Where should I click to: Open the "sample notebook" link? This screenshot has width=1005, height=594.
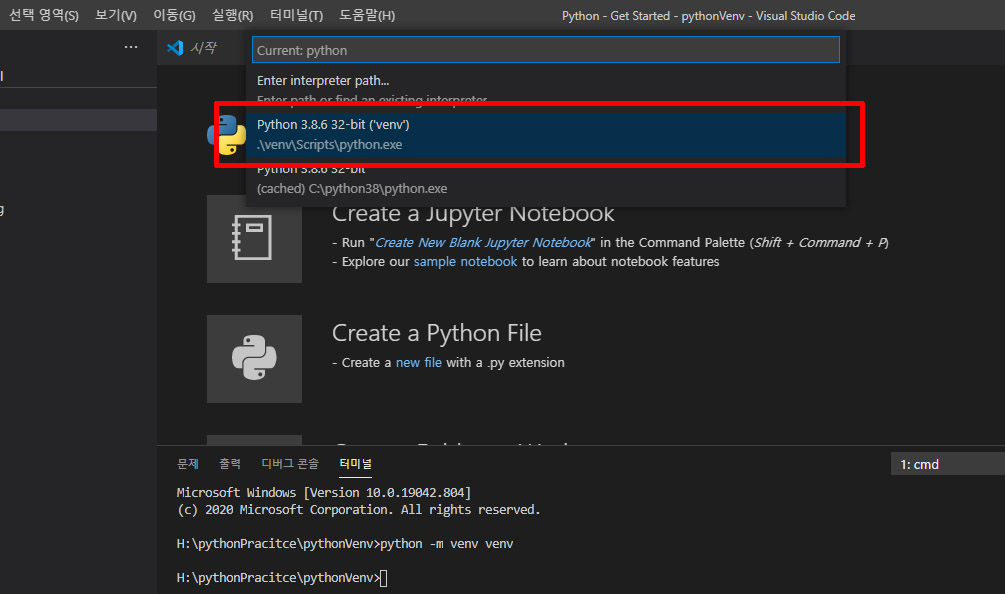pos(465,261)
